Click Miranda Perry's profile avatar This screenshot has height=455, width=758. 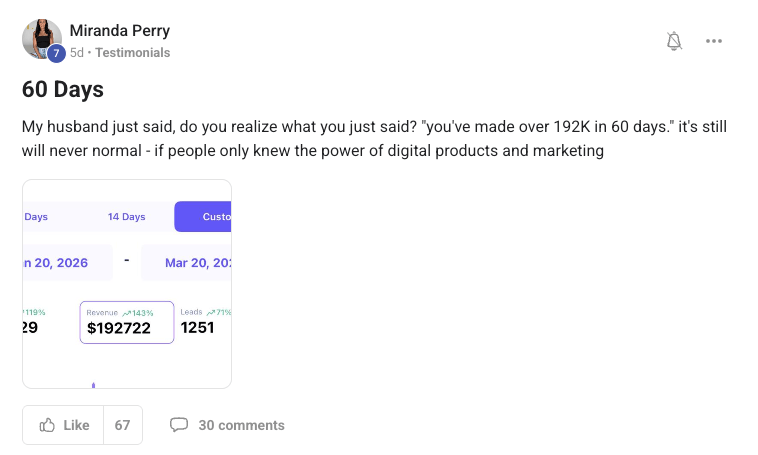click(x=40, y=37)
